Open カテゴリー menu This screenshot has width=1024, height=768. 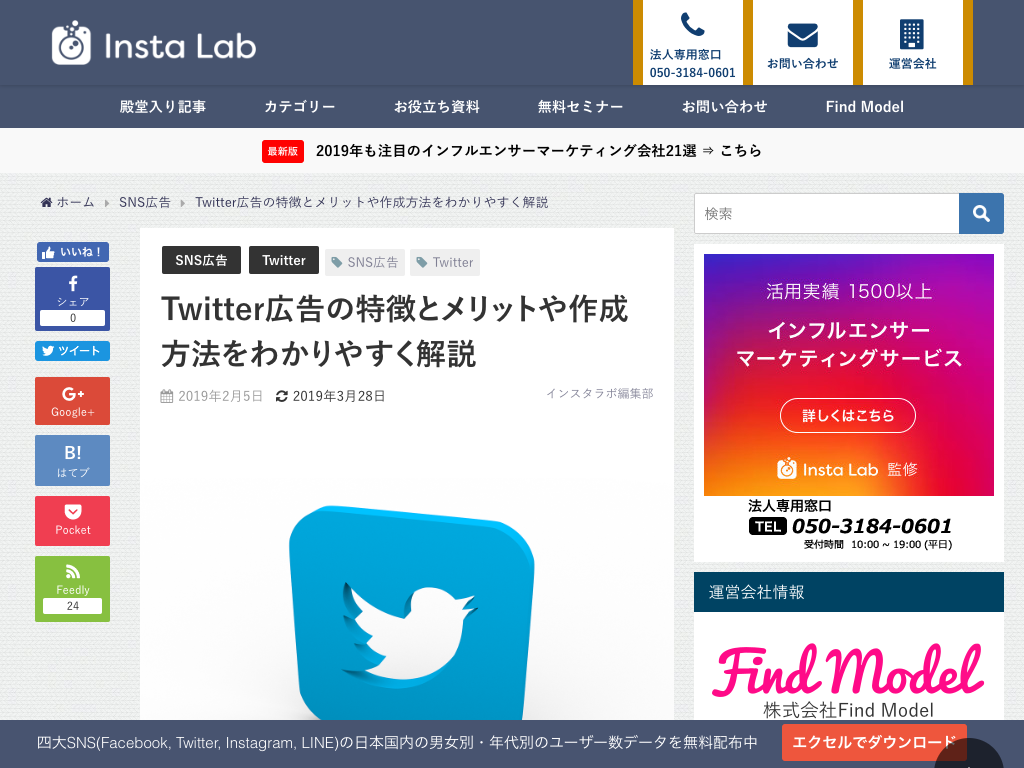tap(300, 106)
